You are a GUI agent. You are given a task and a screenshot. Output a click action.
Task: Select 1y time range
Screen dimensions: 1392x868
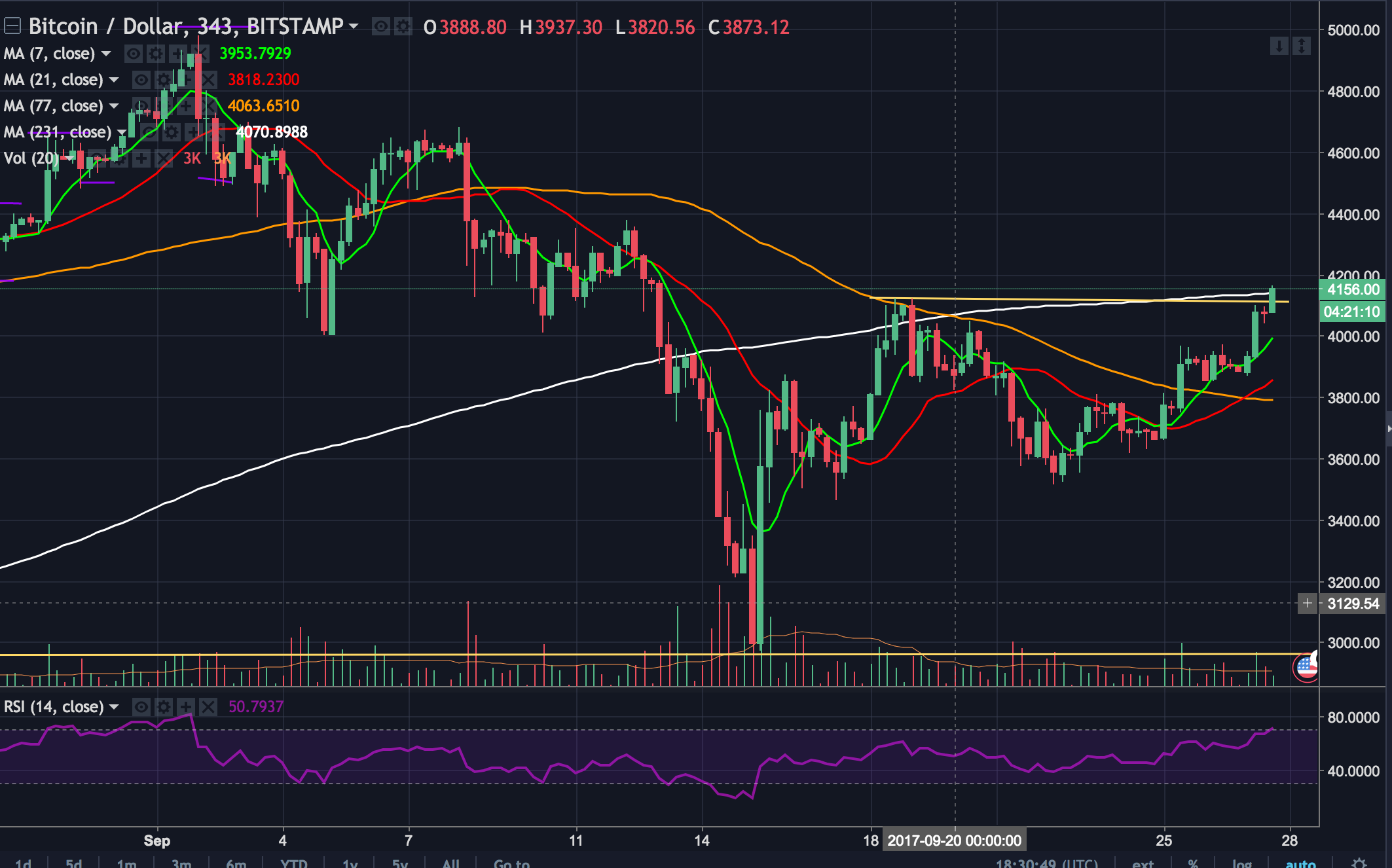click(x=350, y=863)
